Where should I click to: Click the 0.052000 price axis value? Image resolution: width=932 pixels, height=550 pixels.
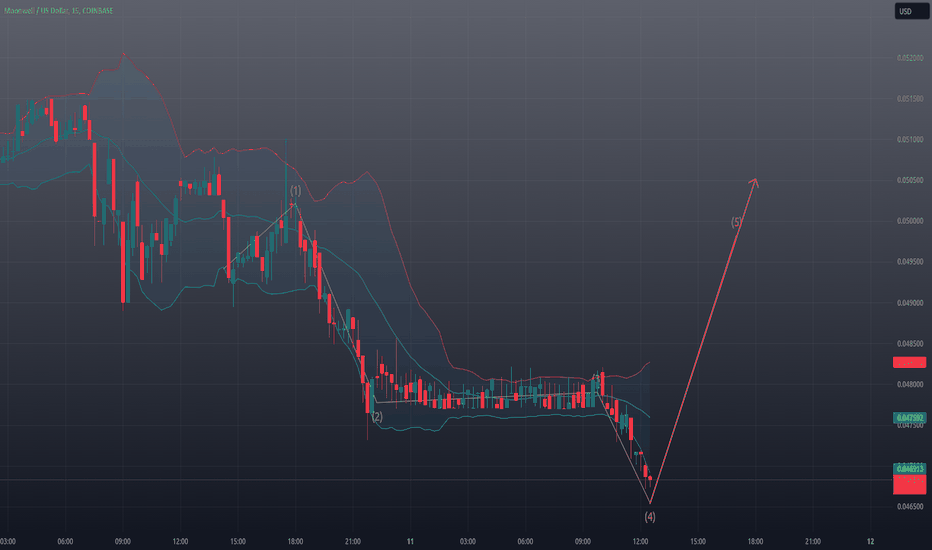coord(910,58)
